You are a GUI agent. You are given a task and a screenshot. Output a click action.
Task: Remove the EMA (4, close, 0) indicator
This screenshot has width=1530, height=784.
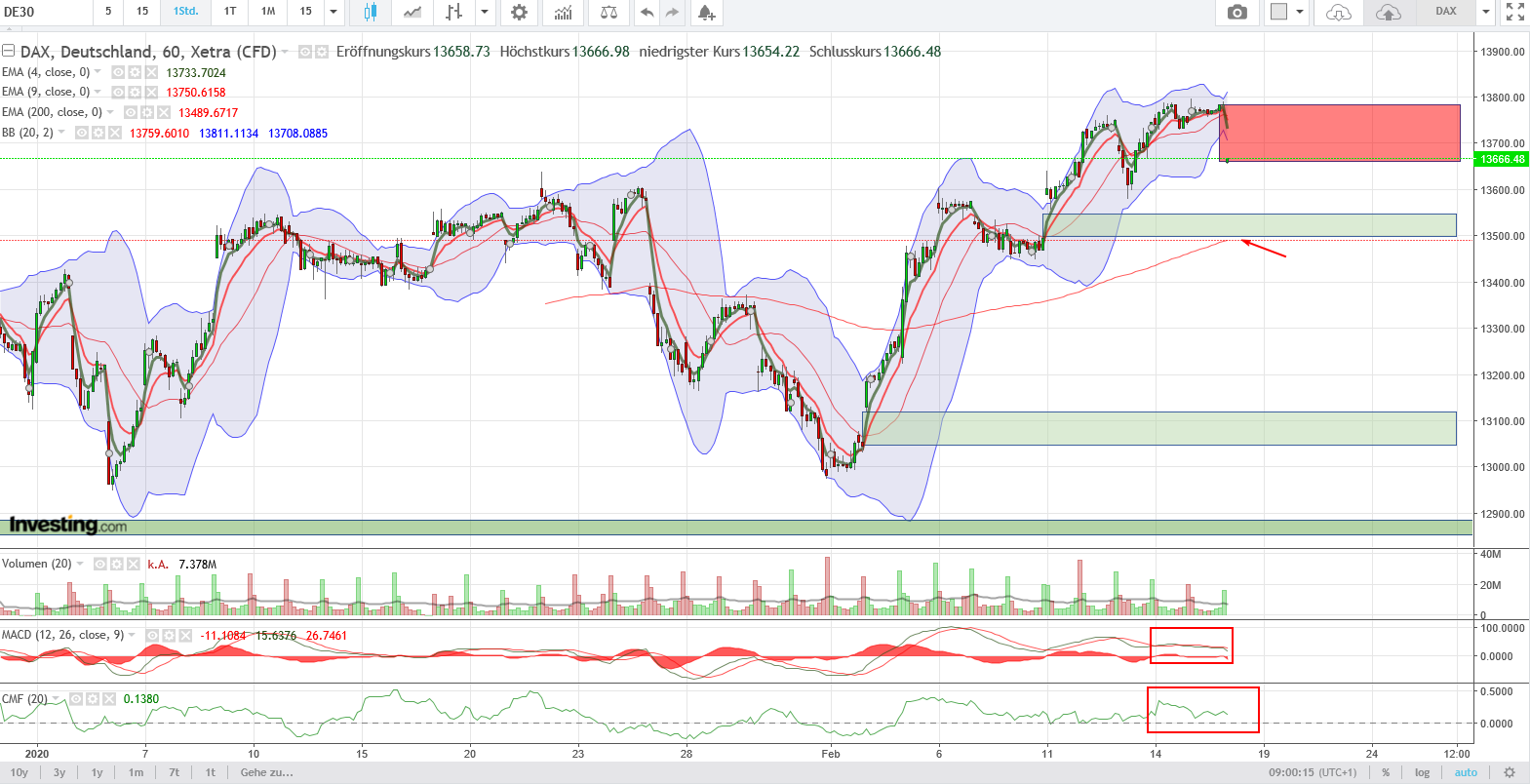pyautogui.click(x=151, y=72)
